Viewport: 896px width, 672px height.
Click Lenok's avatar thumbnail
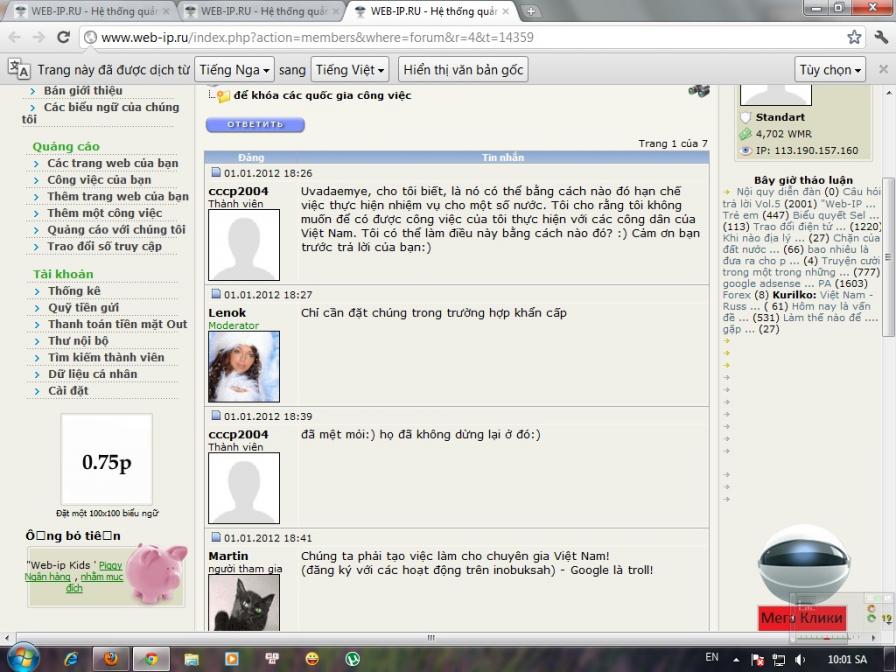pos(243,367)
